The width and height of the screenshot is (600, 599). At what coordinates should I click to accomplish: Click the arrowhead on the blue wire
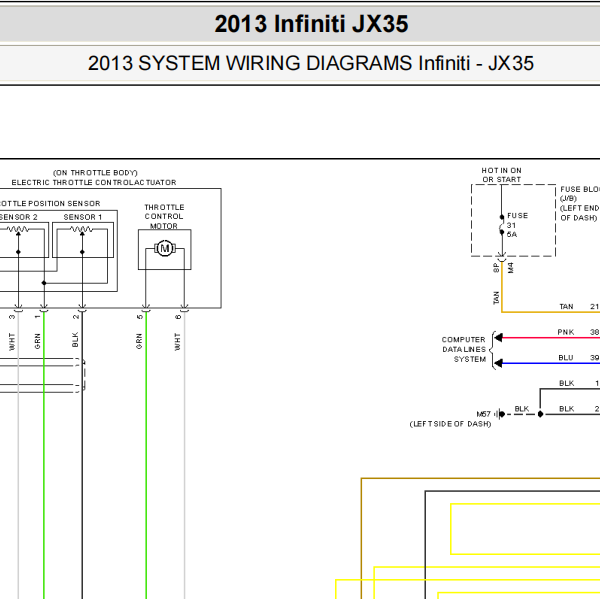click(x=498, y=363)
